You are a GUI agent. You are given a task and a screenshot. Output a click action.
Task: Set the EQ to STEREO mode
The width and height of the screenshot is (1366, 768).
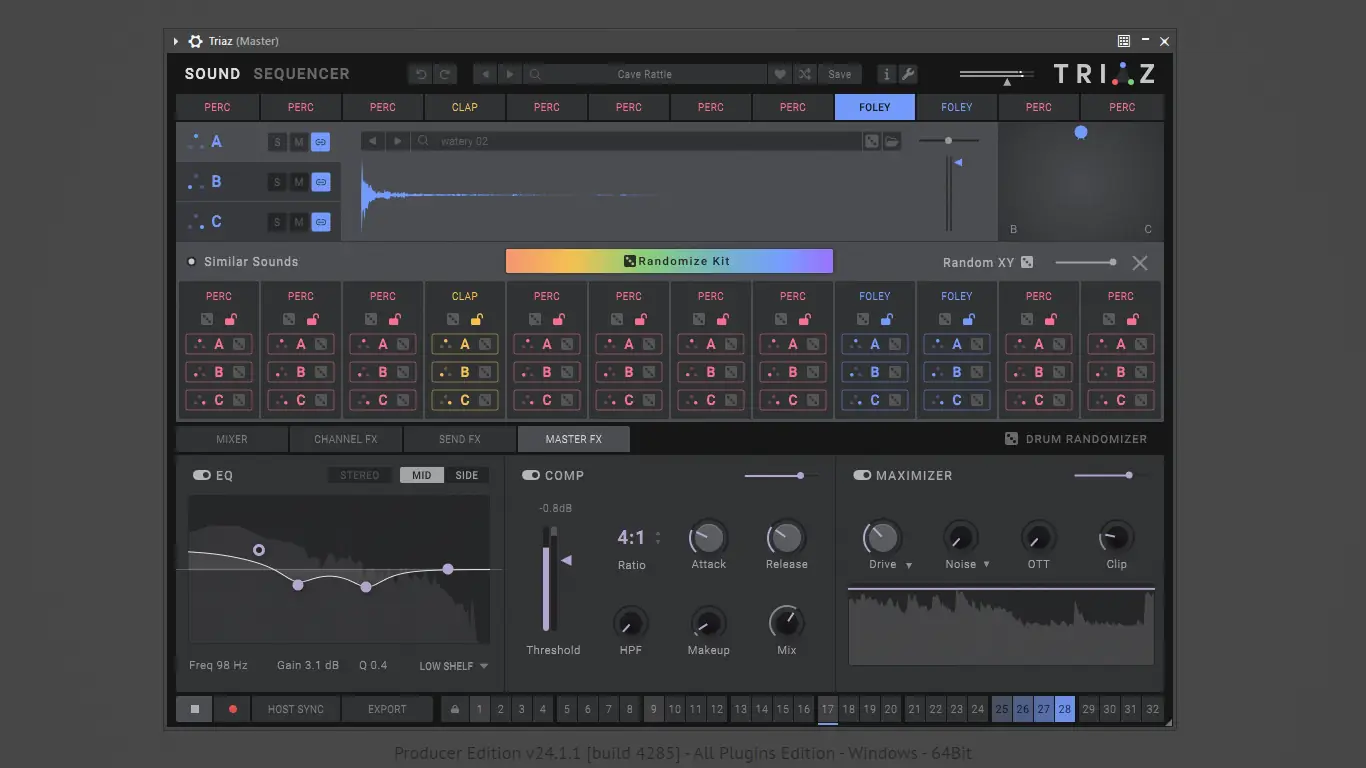[x=360, y=475]
